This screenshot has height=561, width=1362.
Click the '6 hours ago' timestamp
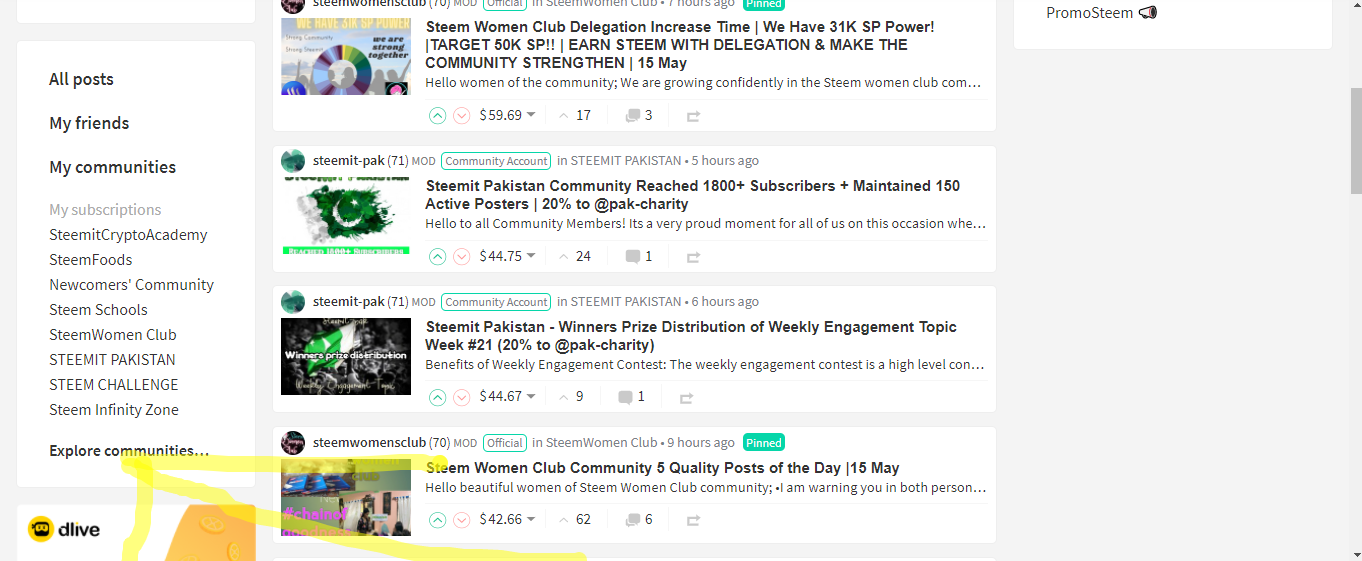[725, 302]
